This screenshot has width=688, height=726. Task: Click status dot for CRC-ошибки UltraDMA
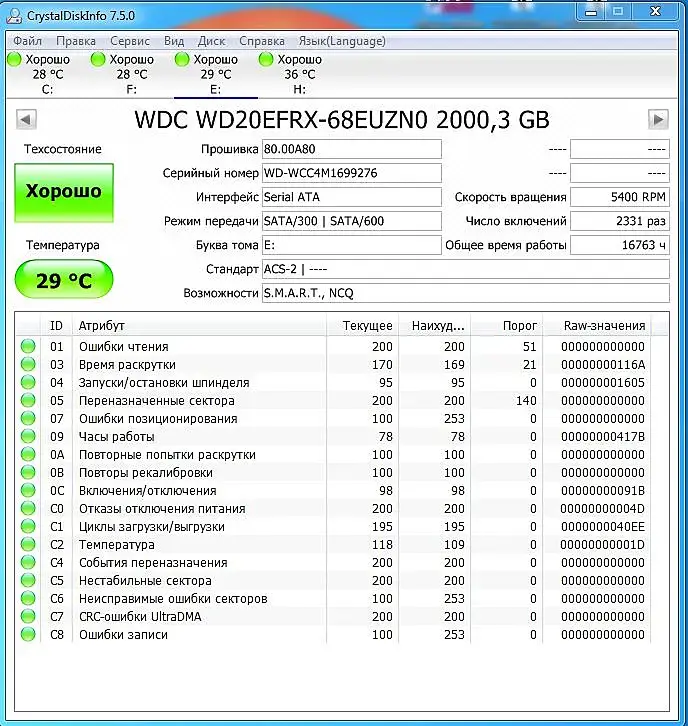click(x=28, y=616)
